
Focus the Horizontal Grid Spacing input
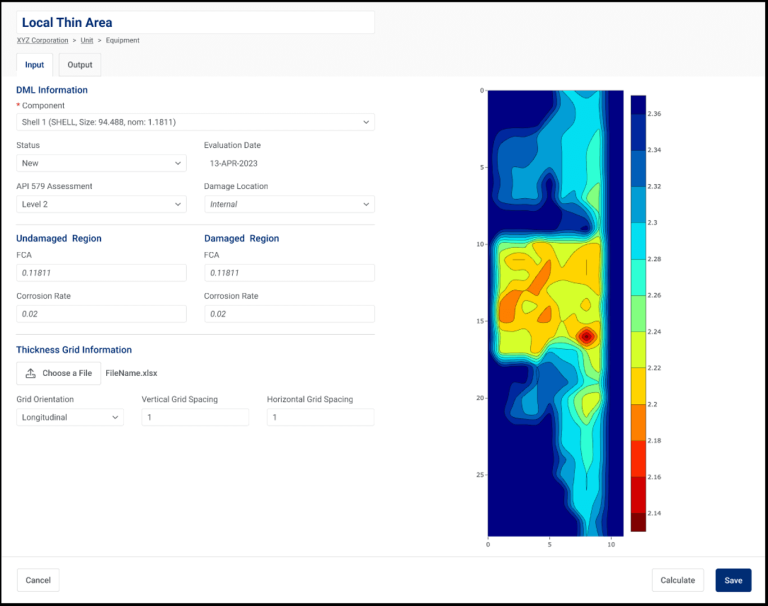tap(320, 417)
